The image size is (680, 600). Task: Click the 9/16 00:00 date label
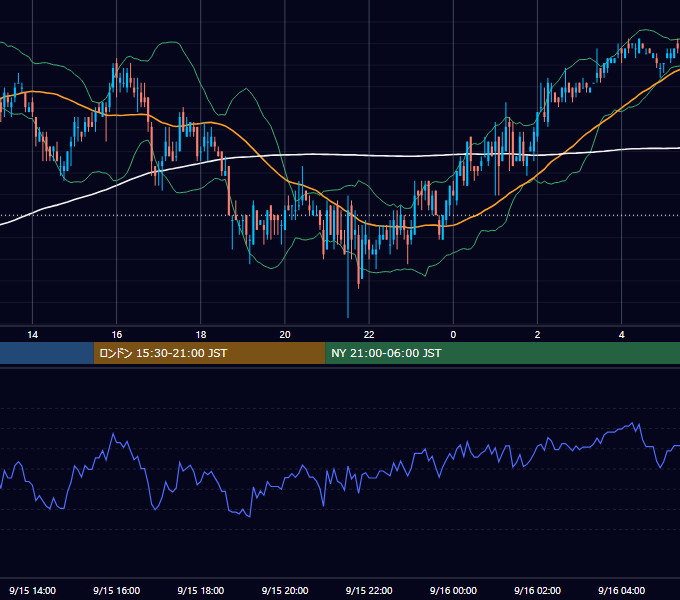[453, 590]
